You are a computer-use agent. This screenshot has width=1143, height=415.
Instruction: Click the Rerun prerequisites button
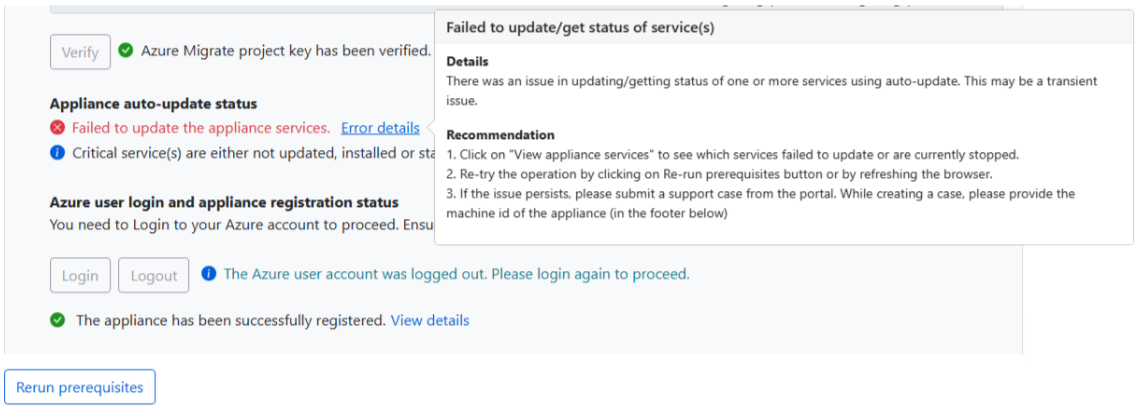point(80,387)
